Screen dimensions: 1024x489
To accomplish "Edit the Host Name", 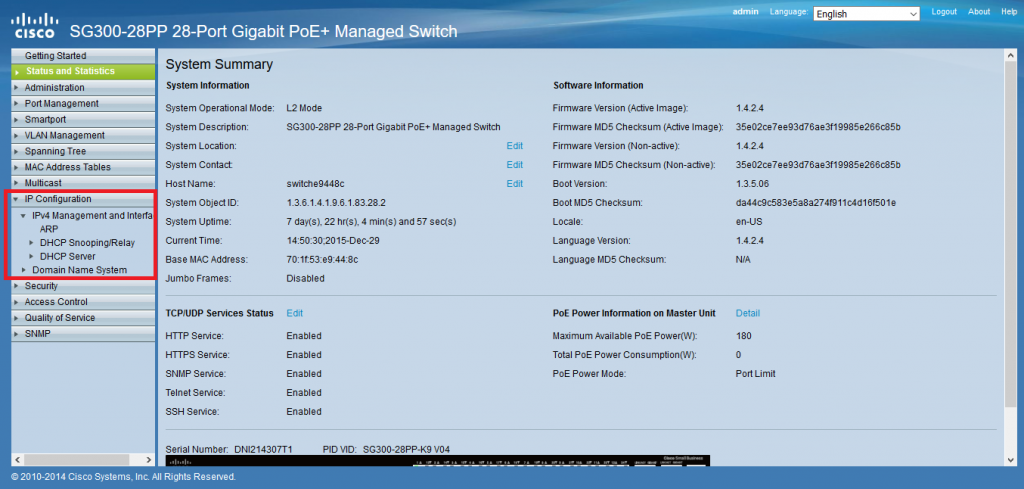I will pyautogui.click(x=515, y=183).
